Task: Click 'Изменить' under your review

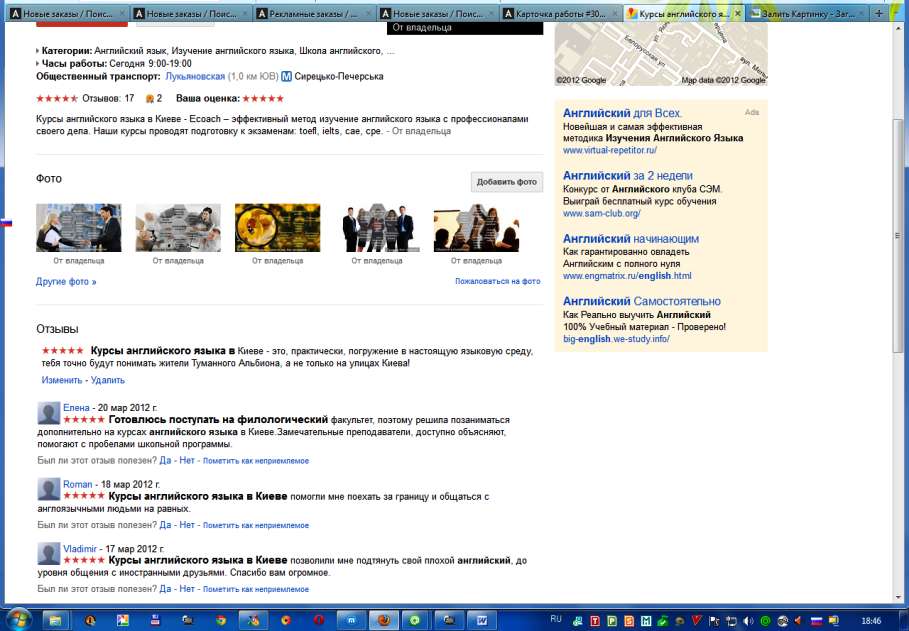Action: (x=61, y=380)
